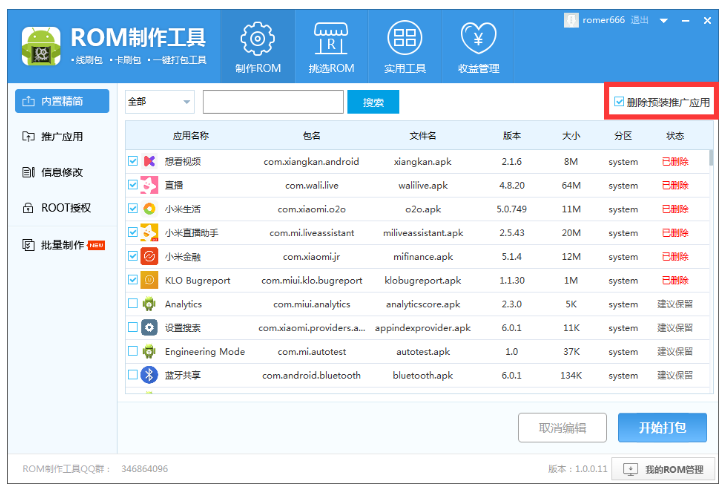Select 批量制作 in the sidebar
The height and width of the screenshot is (488, 727).
point(62,245)
